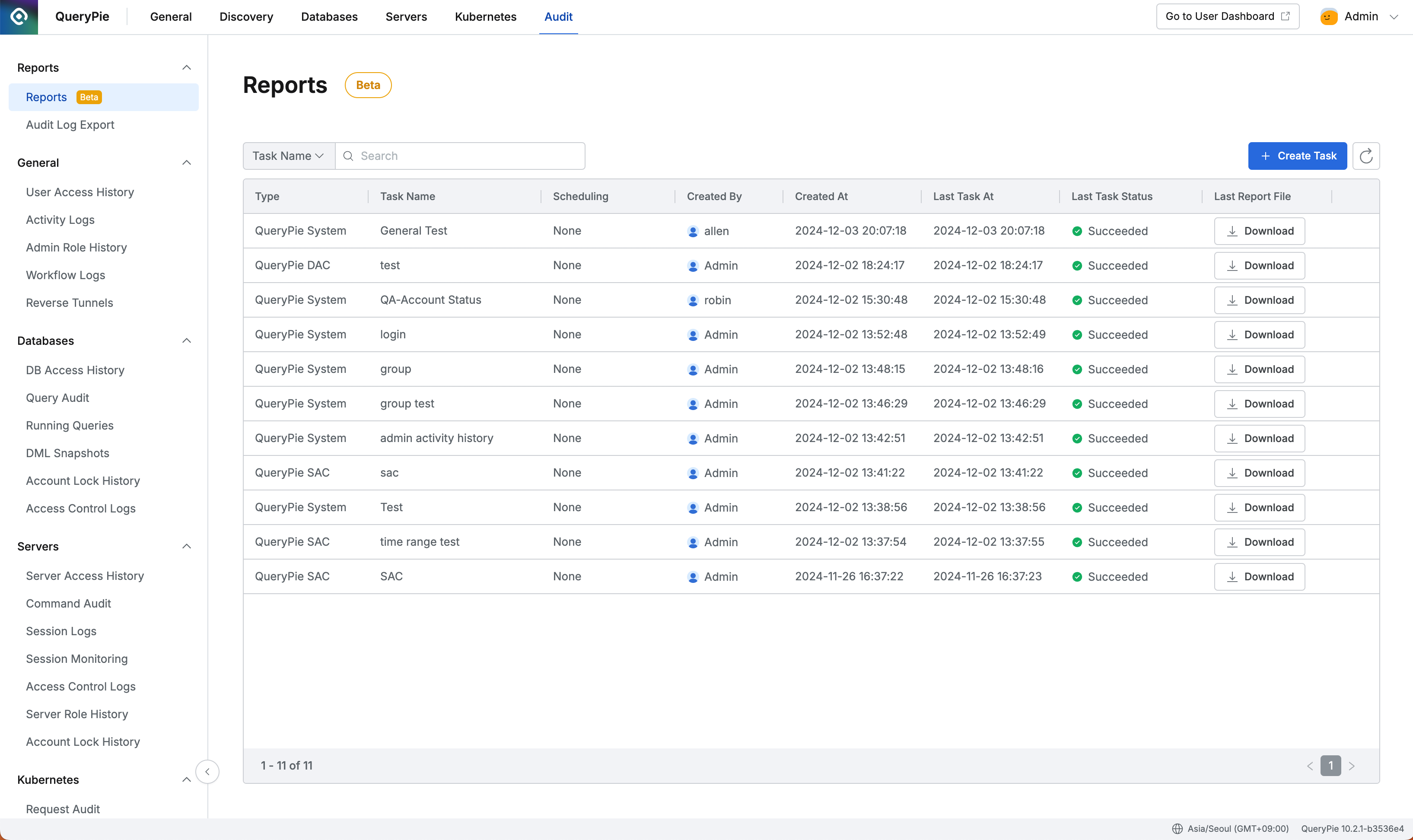Open Audit Log Export in sidebar
Viewport: 1413px width, 840px height.
coord(70,124)
